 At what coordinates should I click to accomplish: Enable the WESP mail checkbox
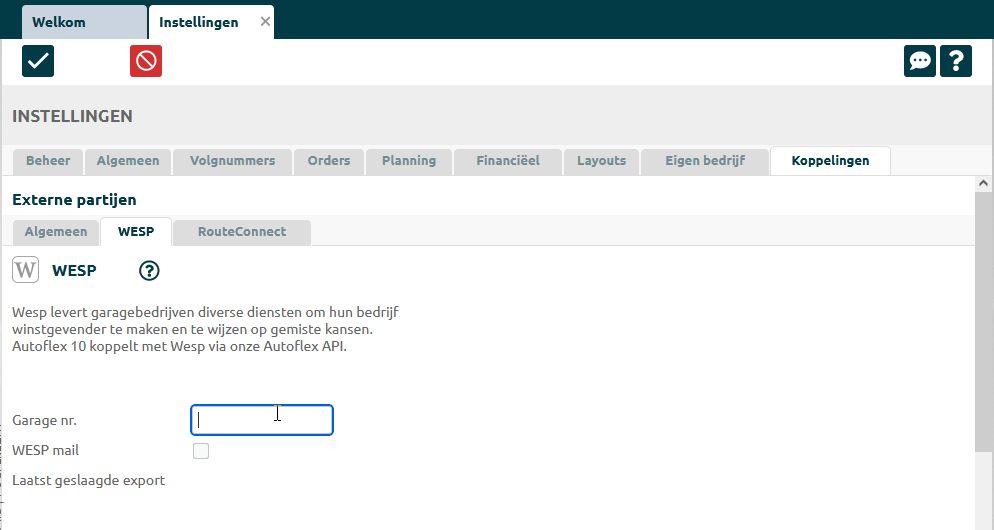point(201,451)
